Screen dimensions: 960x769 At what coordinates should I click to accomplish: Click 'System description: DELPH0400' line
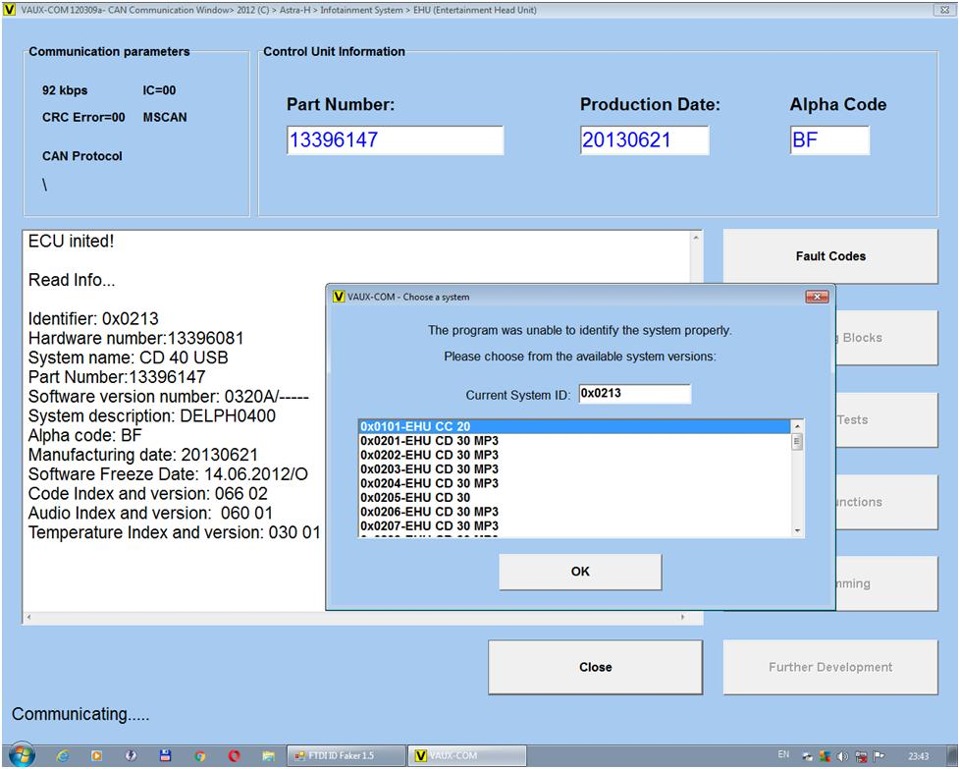click(152, 416)
